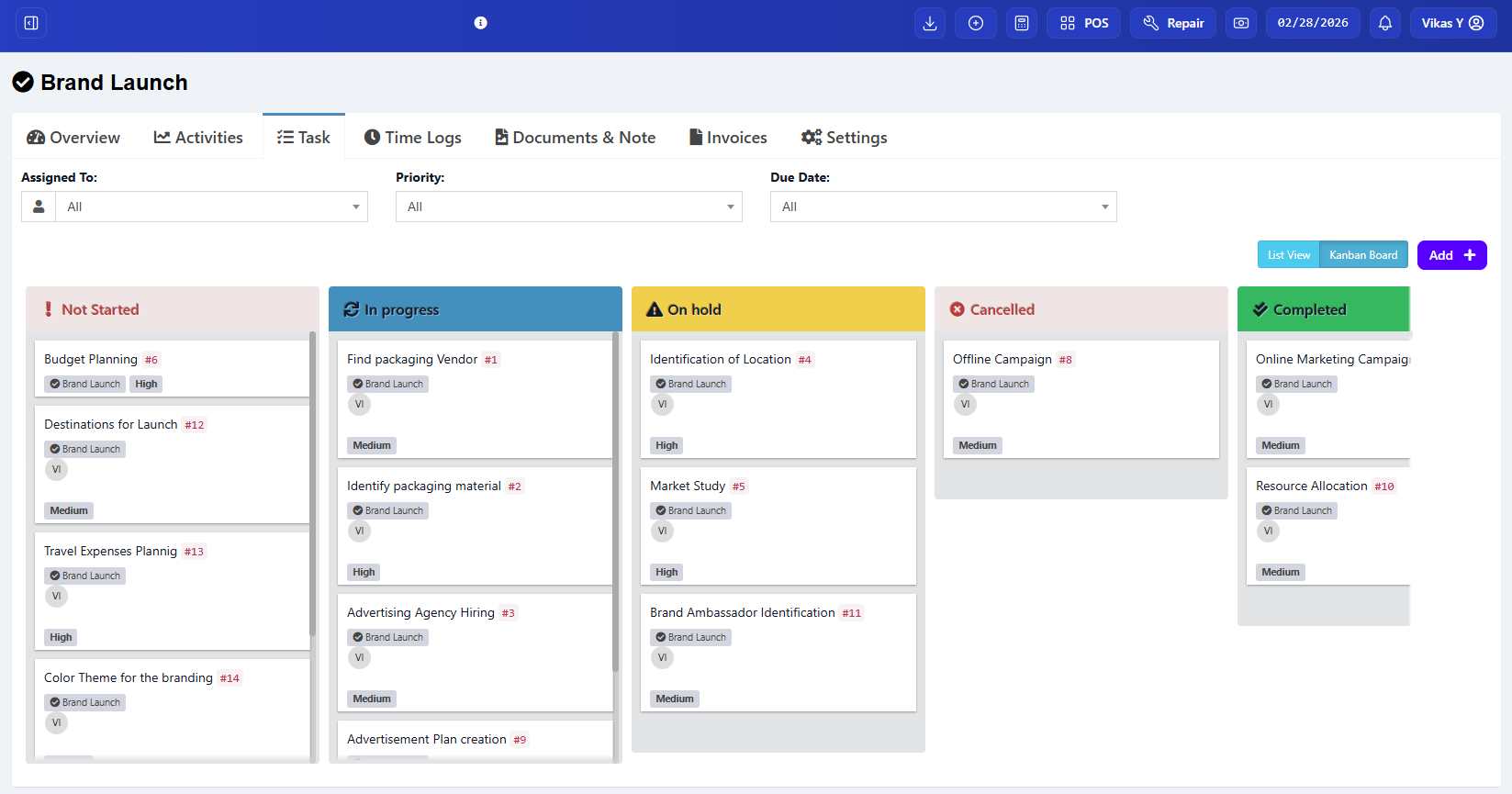Open Advertisement Plan creation task

click(427, 739)
